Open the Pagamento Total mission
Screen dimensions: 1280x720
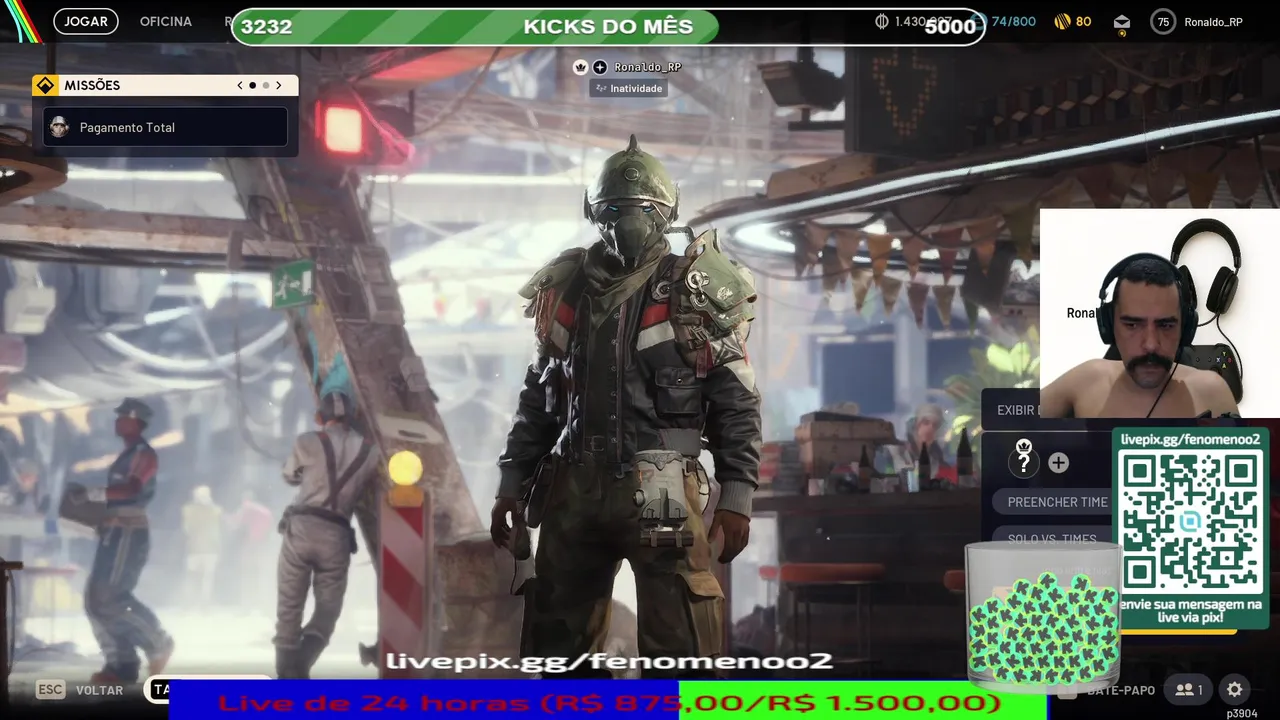click(165, 127)
